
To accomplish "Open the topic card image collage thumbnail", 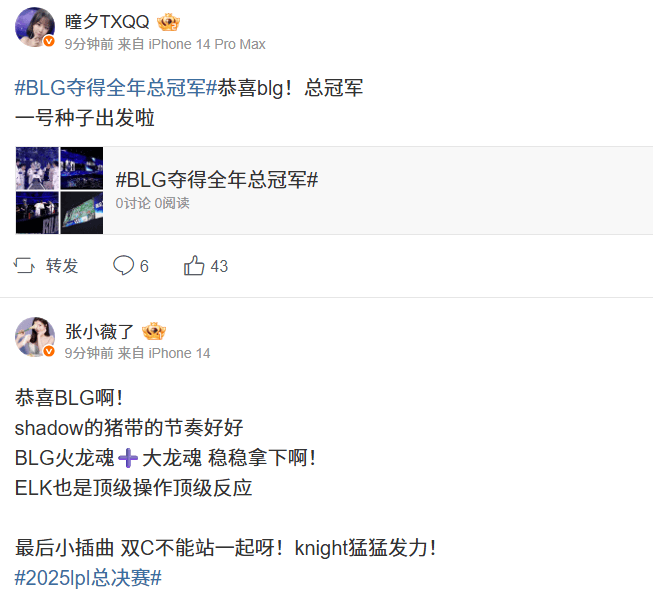I will click(x=60, y=190).
